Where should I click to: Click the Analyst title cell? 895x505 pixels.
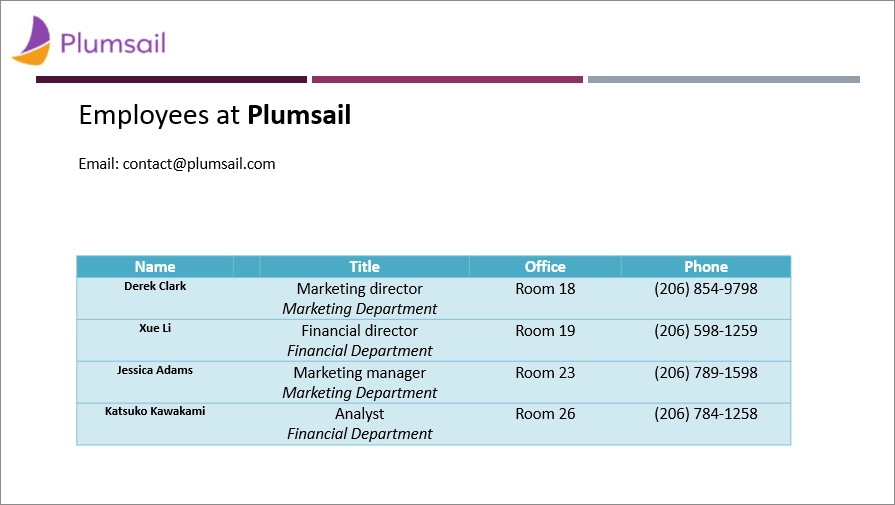click(360, 424)
